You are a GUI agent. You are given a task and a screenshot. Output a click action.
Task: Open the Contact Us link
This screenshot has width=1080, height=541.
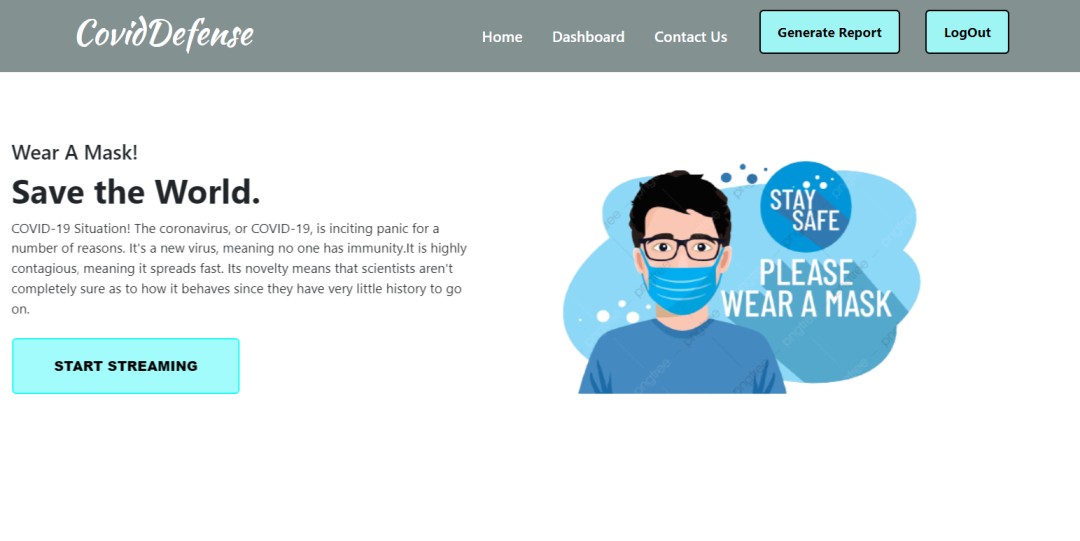click(x=691, y=37)
